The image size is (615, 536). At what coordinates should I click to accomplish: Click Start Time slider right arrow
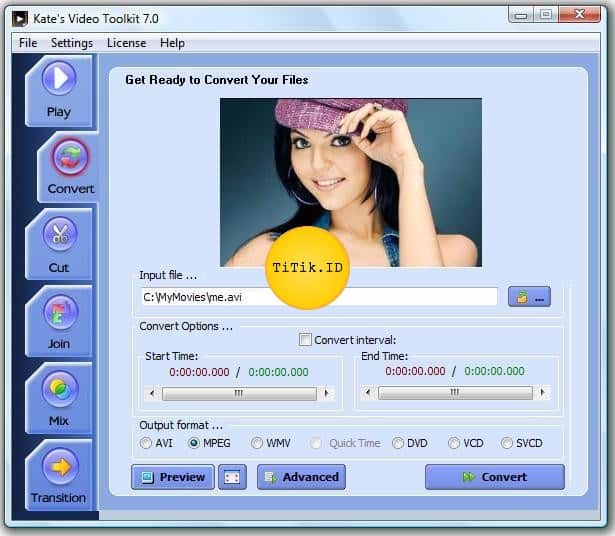[x=326, y=393]
